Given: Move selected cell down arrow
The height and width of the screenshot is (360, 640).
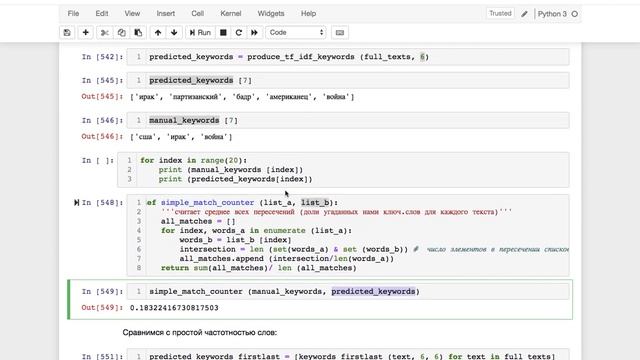Looking at the screenshot, I should pyautogui.click(x=174, y=33).
